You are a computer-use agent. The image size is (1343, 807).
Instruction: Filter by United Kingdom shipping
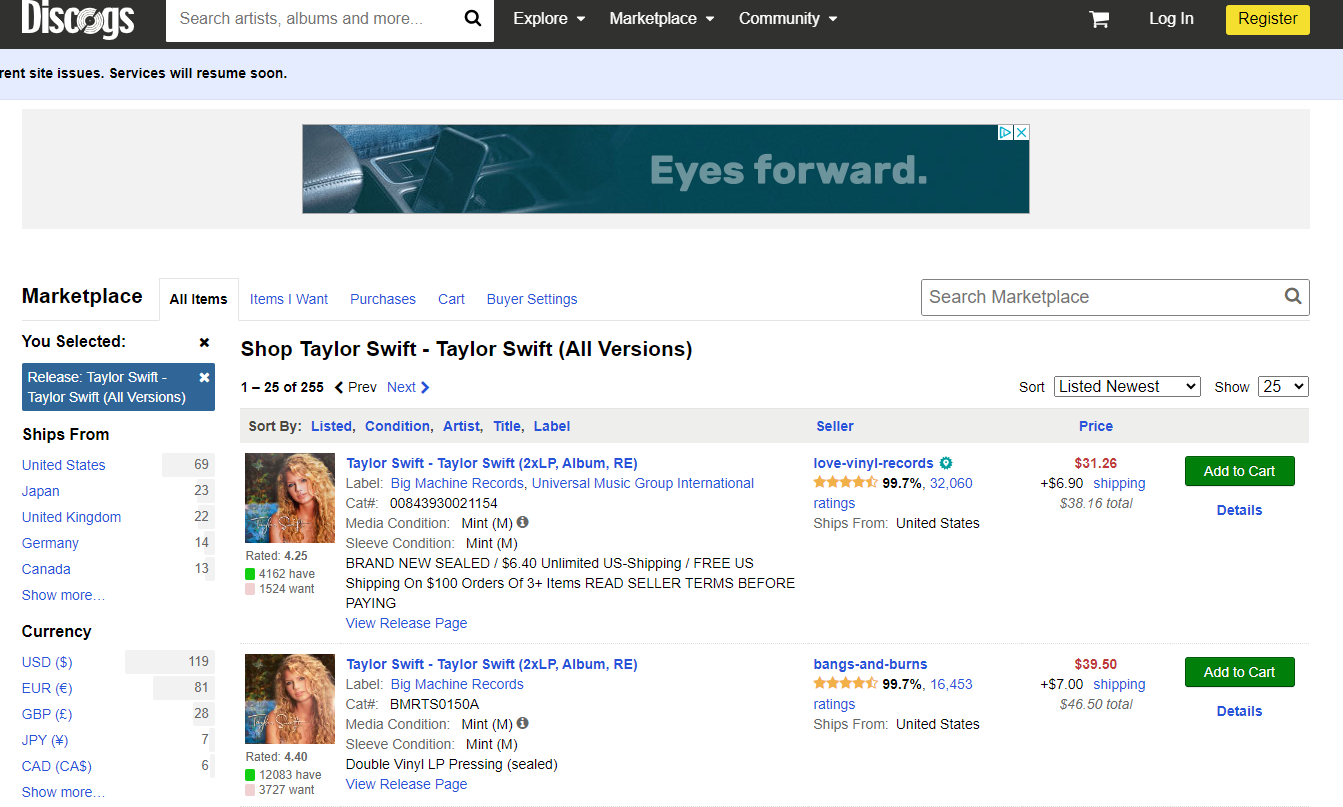click(x=72, y=517)
